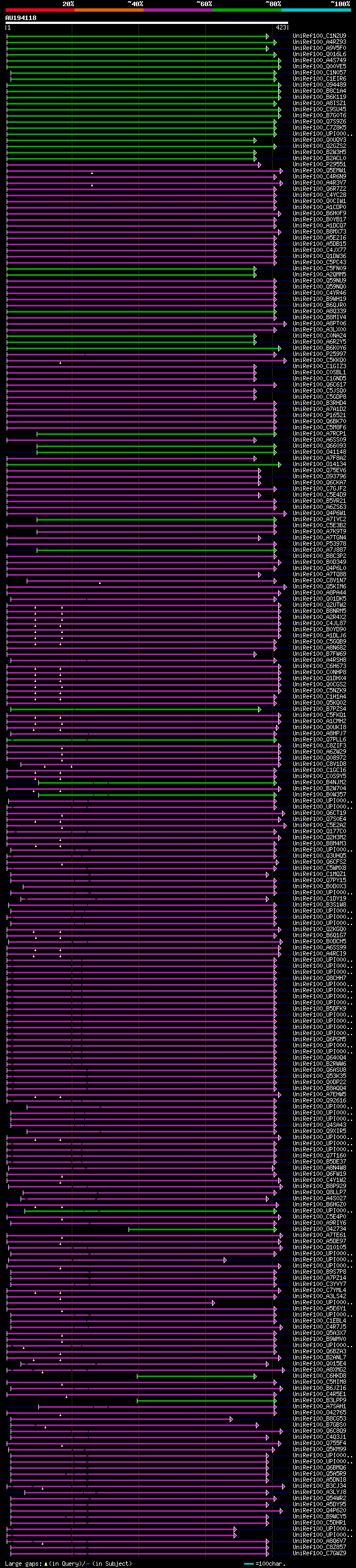Click the UniRef100_P25997 label
Screen dimensions: 356x1568
[x=319, y=354]
